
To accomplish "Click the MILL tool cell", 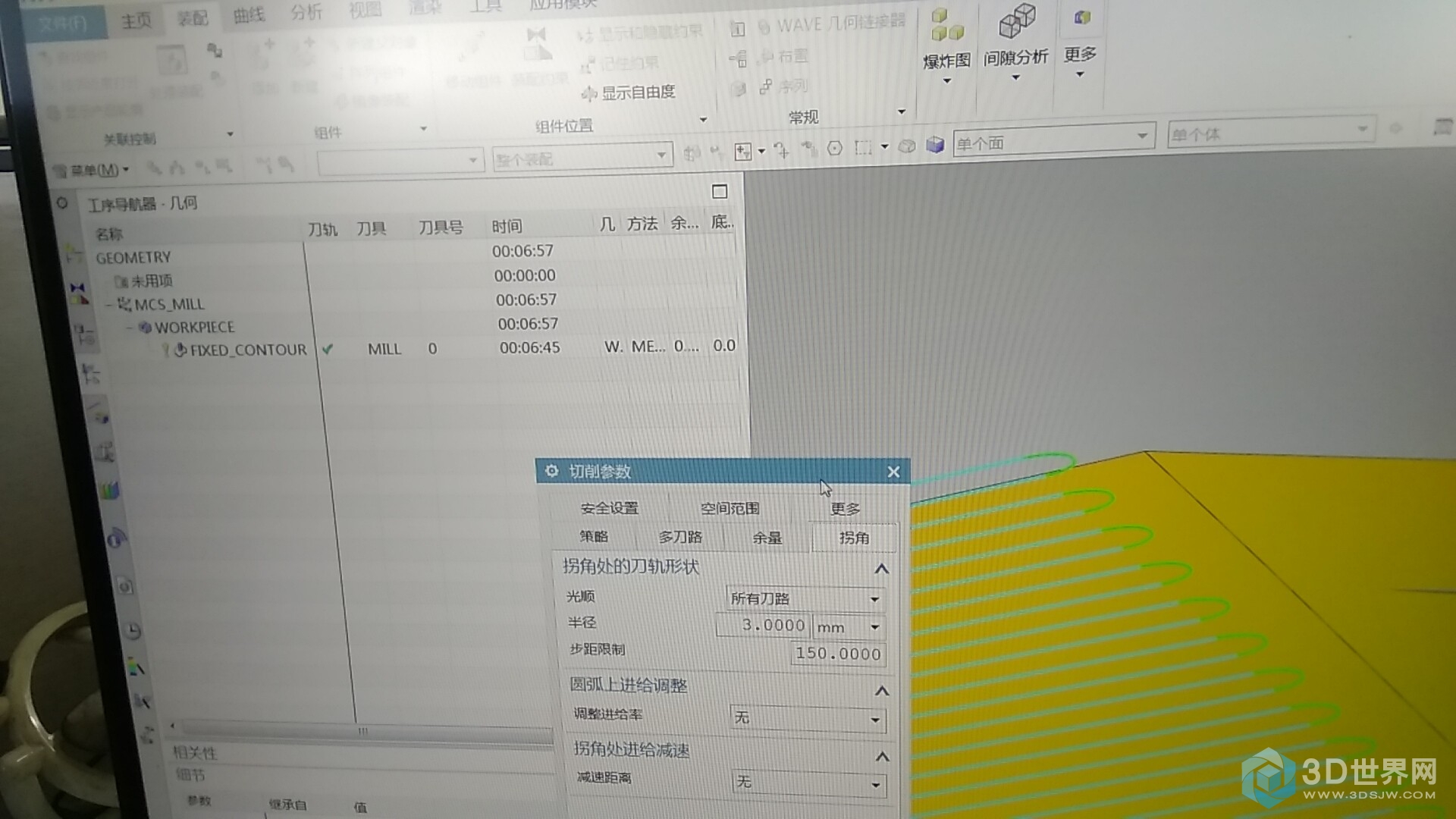I will point(384,350).
